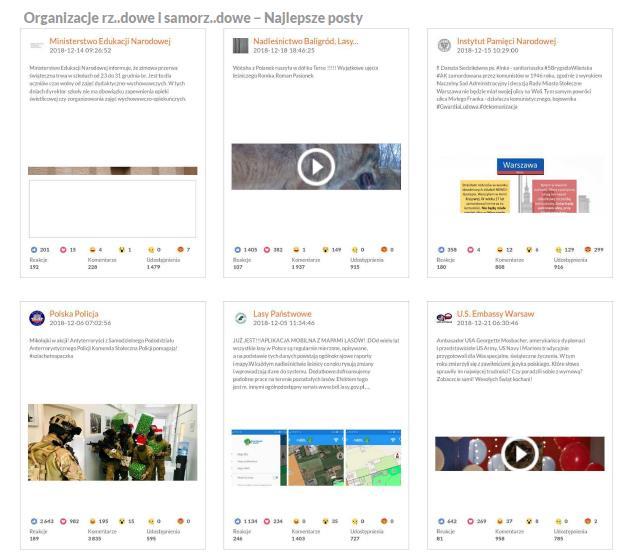Open Lasy Państwowe mobile app screenshots image
This screenshot has width=629, height=559.
316,458
